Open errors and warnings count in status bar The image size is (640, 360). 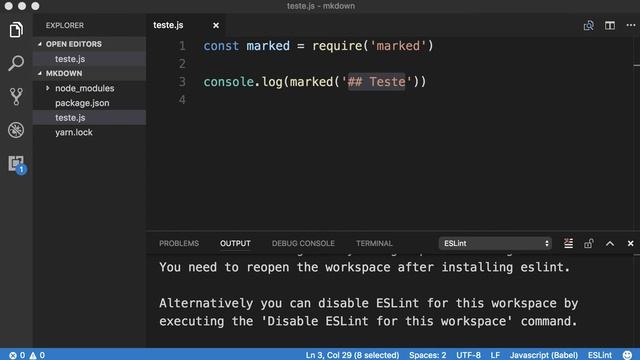(x=27, y=355)
